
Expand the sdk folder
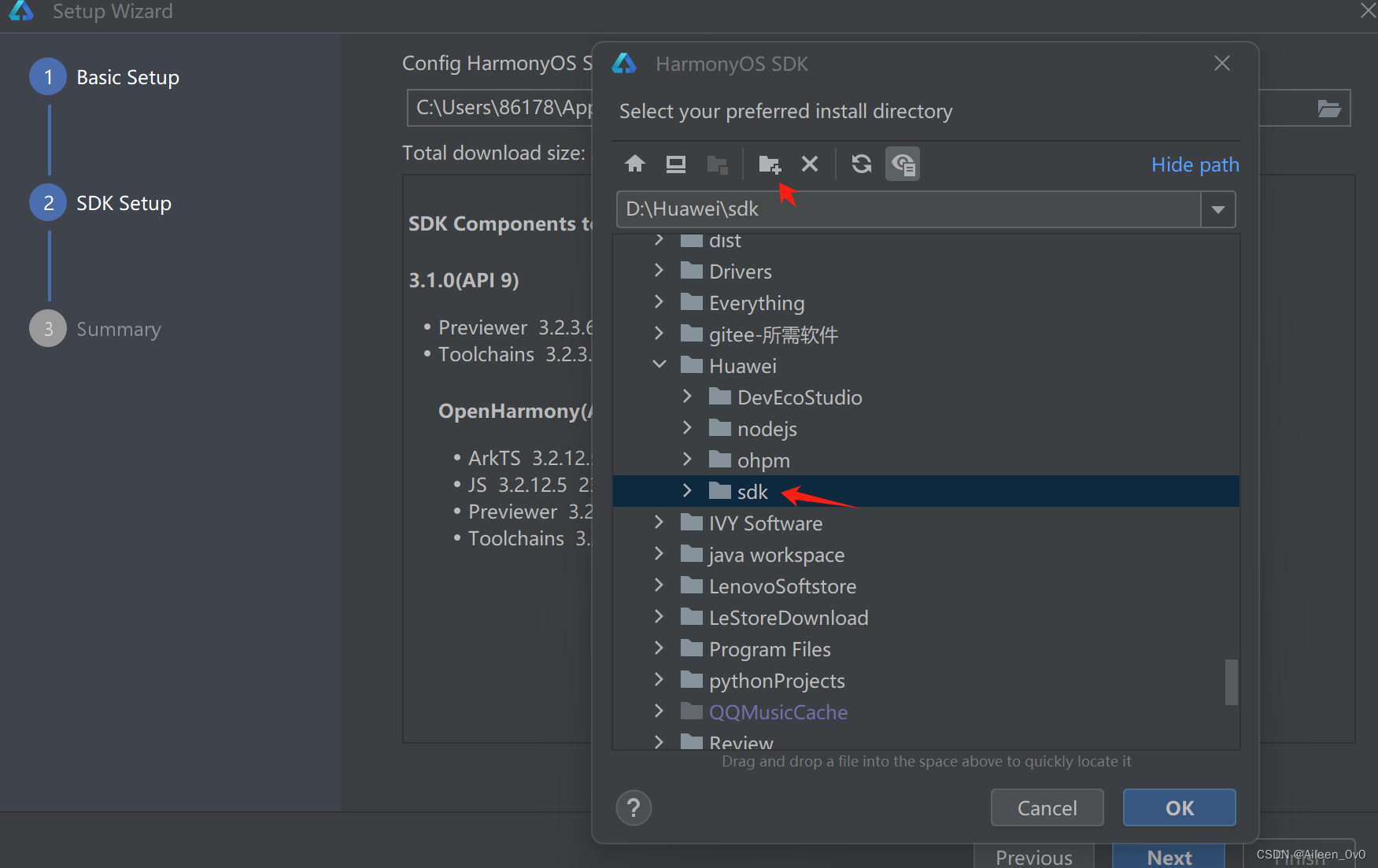[x=687, y=491]
